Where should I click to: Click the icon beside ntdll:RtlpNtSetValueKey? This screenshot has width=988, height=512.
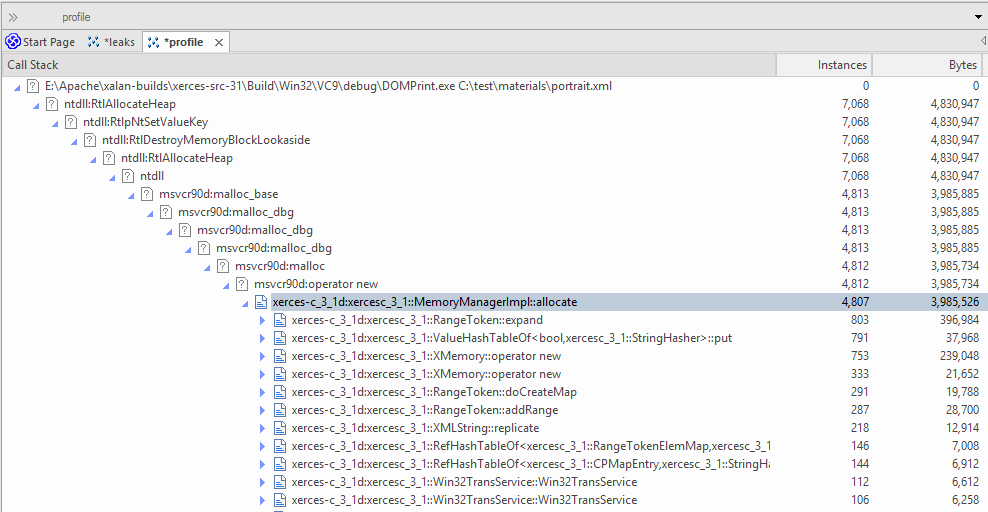pyautogui.click(x=71, y=122)
